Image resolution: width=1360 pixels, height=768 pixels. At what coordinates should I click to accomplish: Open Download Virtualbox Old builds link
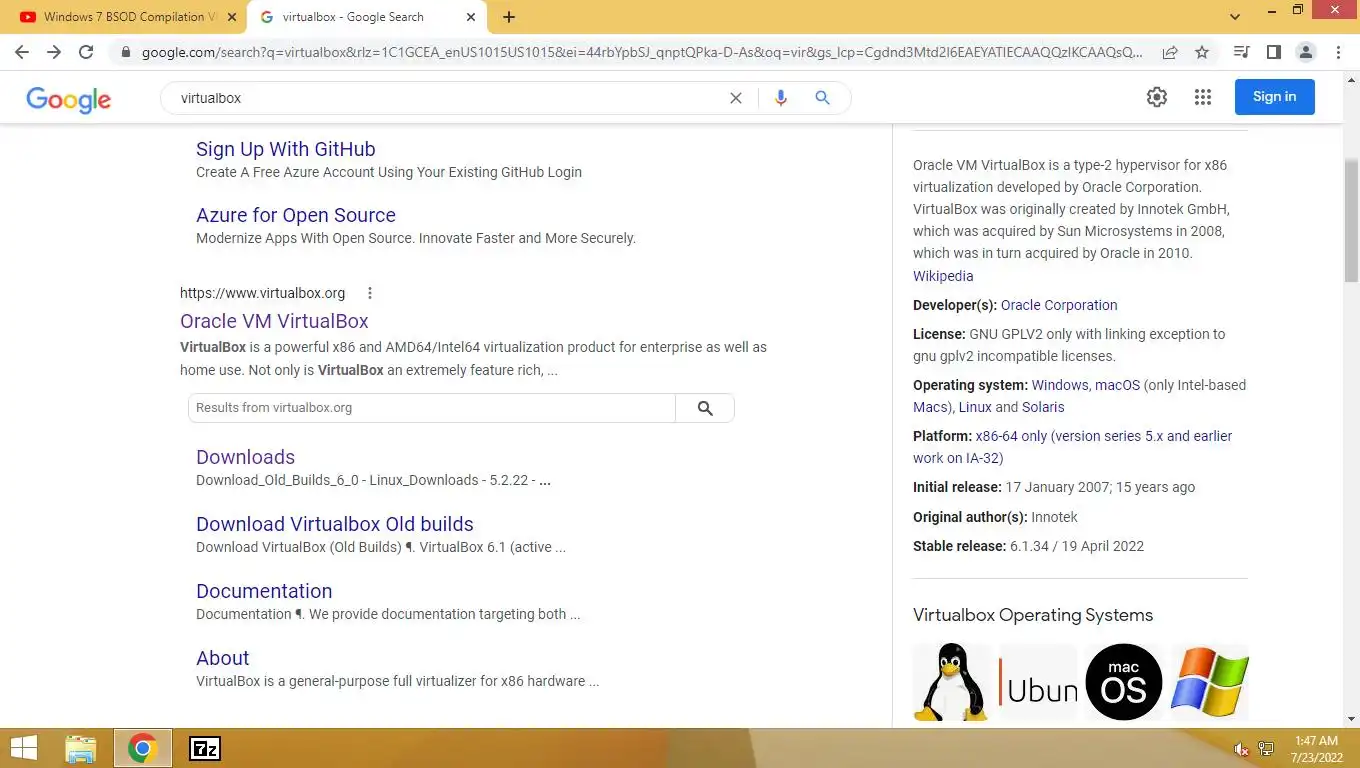[x=335, y=524]
